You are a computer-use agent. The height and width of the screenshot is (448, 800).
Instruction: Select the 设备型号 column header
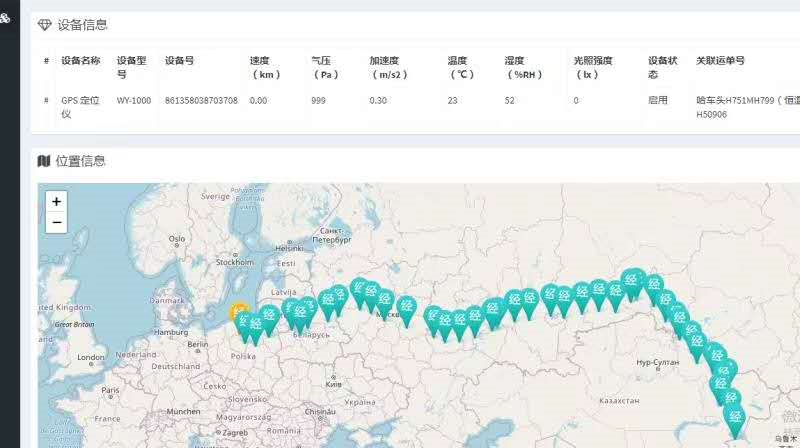coord(132,67)
